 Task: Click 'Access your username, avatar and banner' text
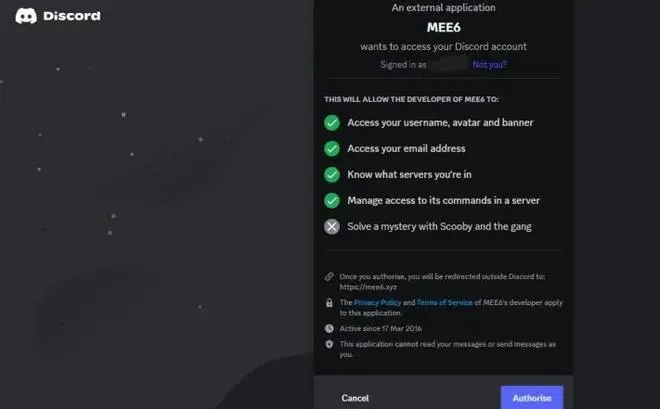click(440, 122)
